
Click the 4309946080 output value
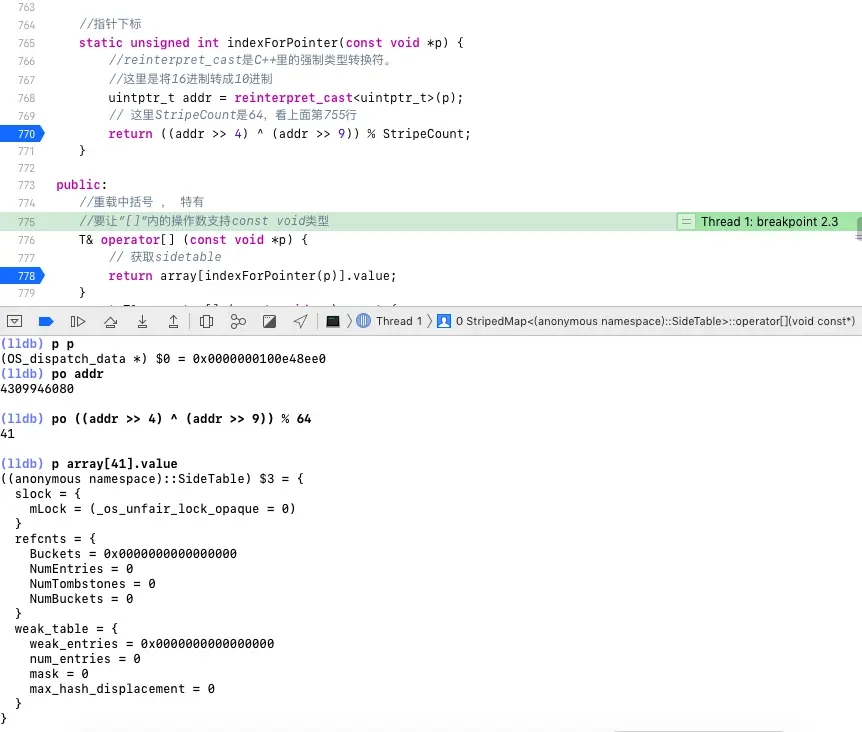coord(37,389)
